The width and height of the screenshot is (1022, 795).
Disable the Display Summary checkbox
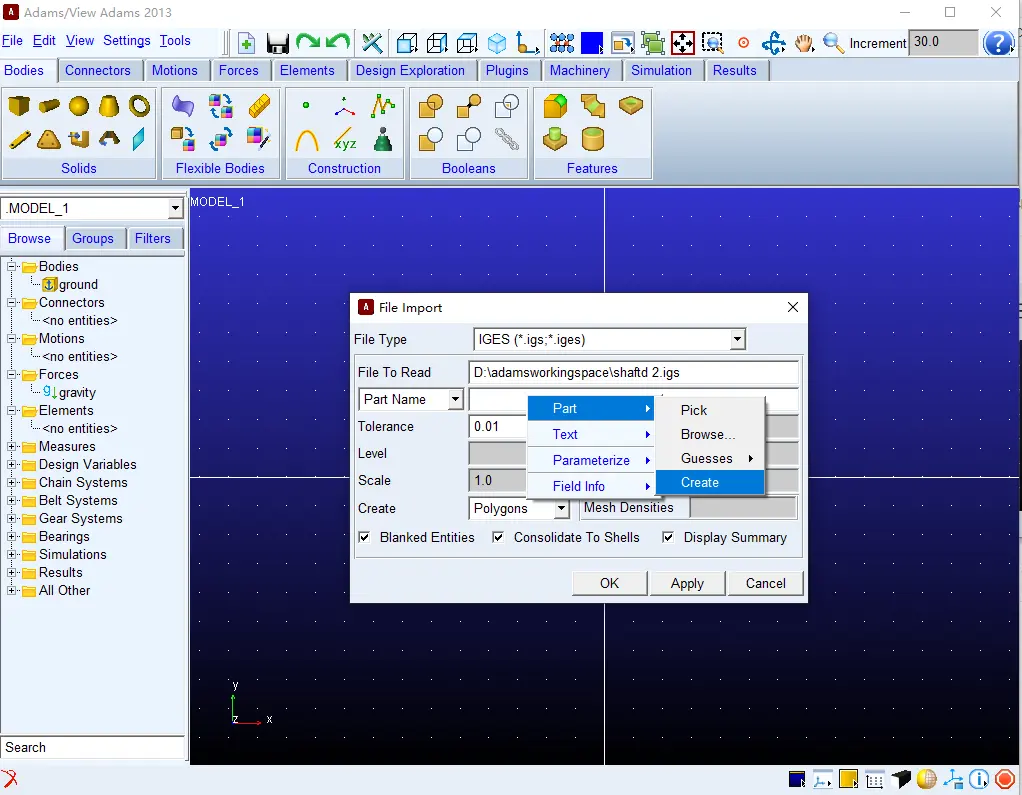pos(668,537)
